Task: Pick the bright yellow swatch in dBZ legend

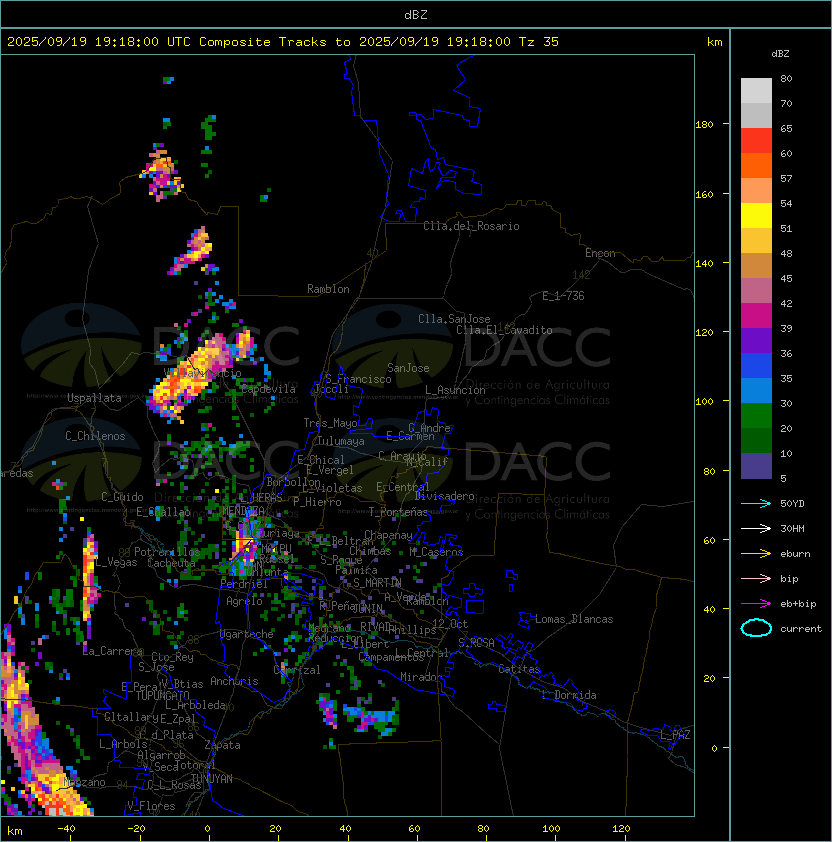Action: coord(756,216)
